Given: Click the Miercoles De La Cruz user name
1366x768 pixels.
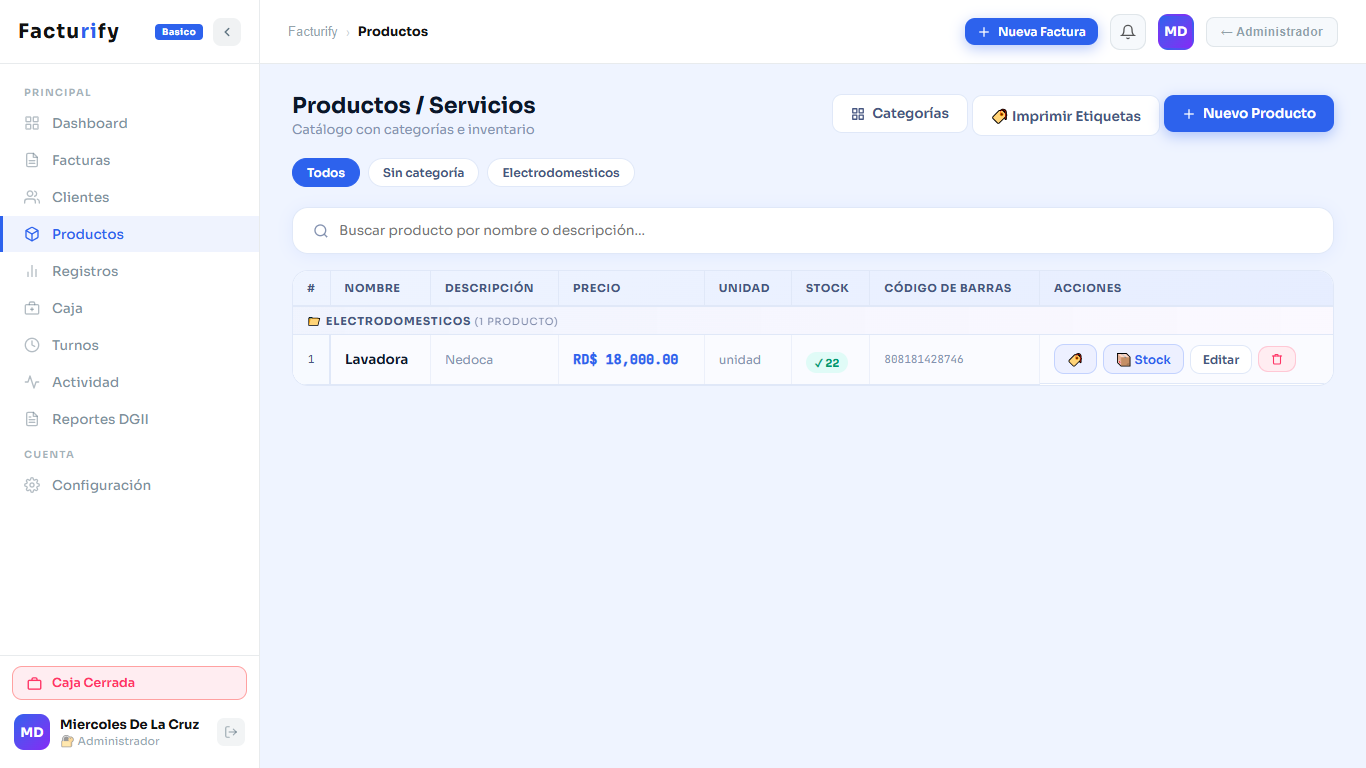Looking at the screenshot, I should [x=129, y=724].
